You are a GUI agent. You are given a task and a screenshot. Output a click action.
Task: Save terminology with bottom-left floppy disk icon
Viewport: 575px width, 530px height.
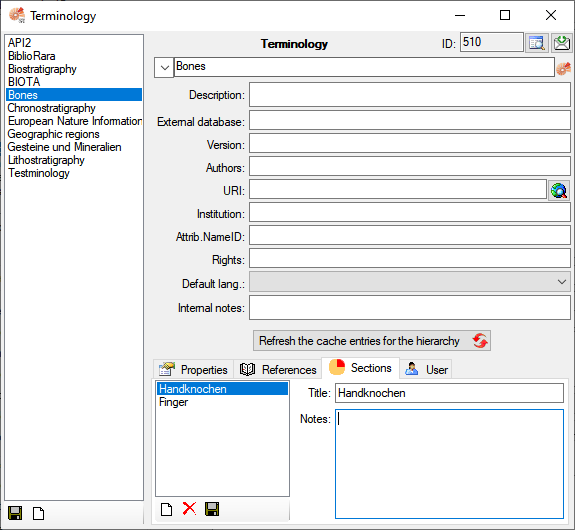pyautogui.click(x=15, y=513)
